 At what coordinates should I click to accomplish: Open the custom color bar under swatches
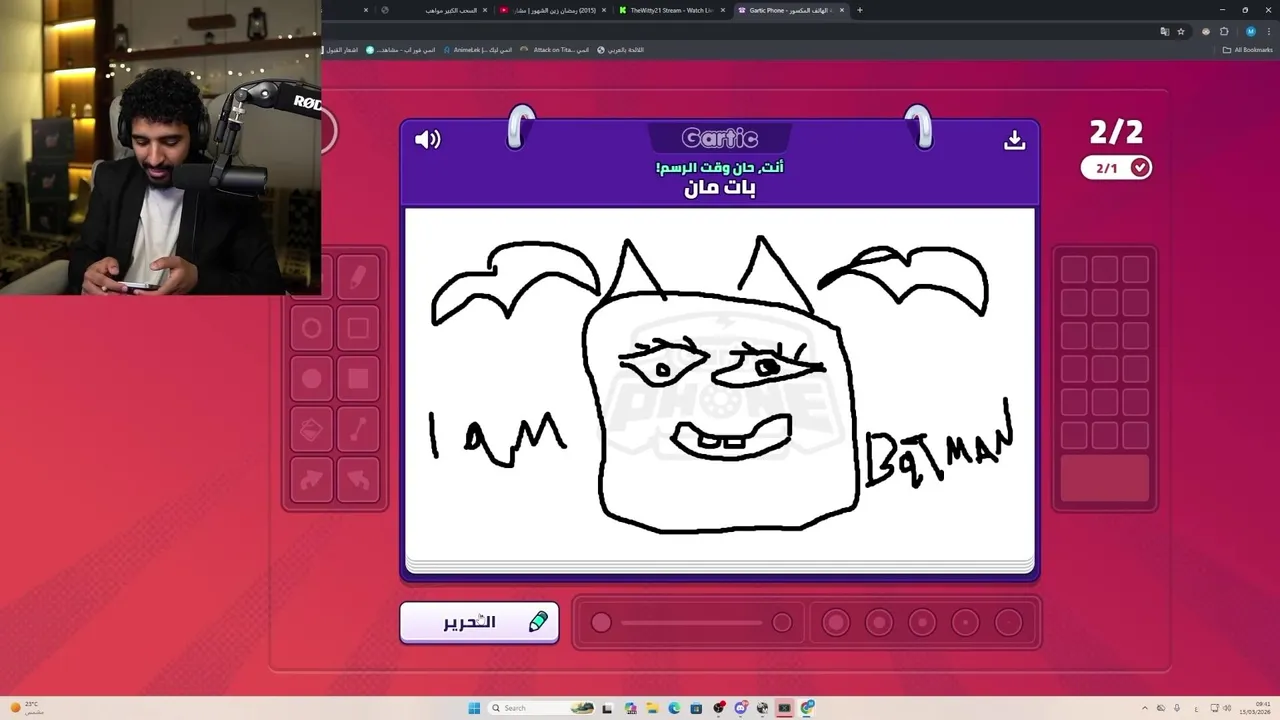pyautogui.click(x=1105, y=478)
